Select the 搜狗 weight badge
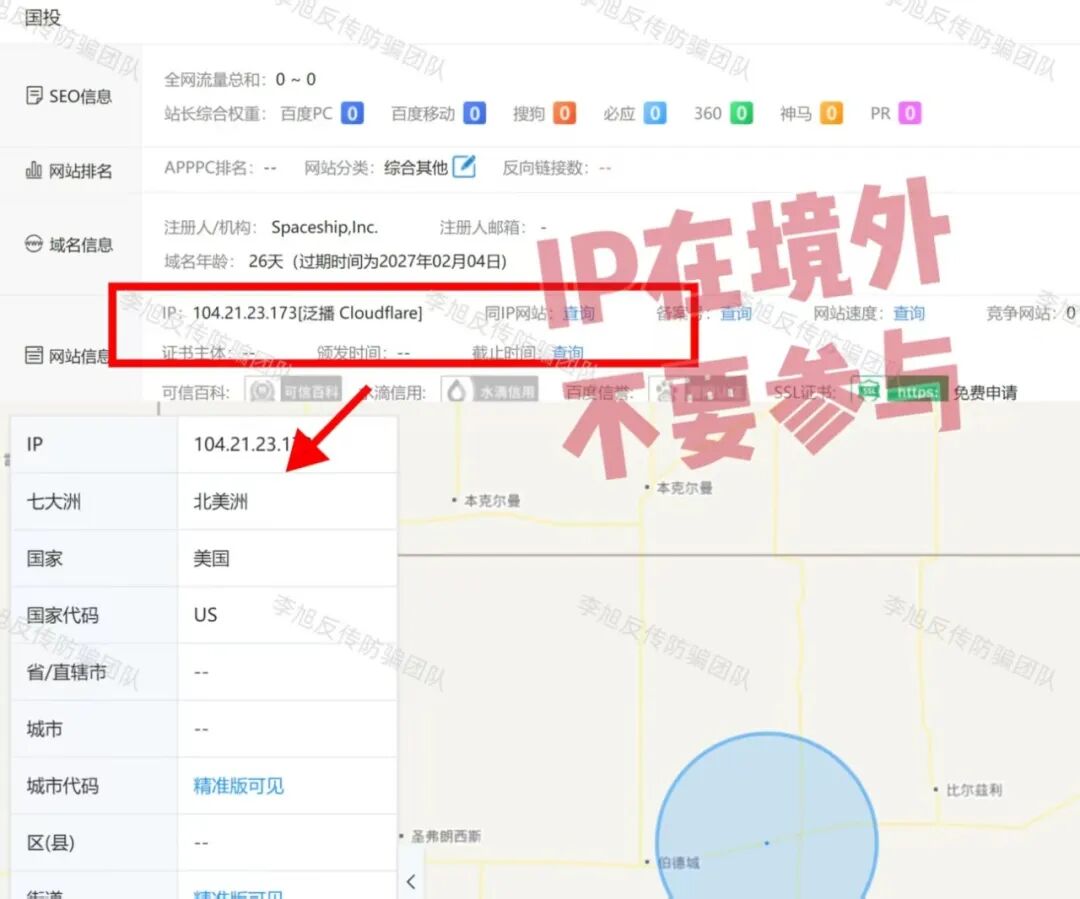 pos(565,113)
